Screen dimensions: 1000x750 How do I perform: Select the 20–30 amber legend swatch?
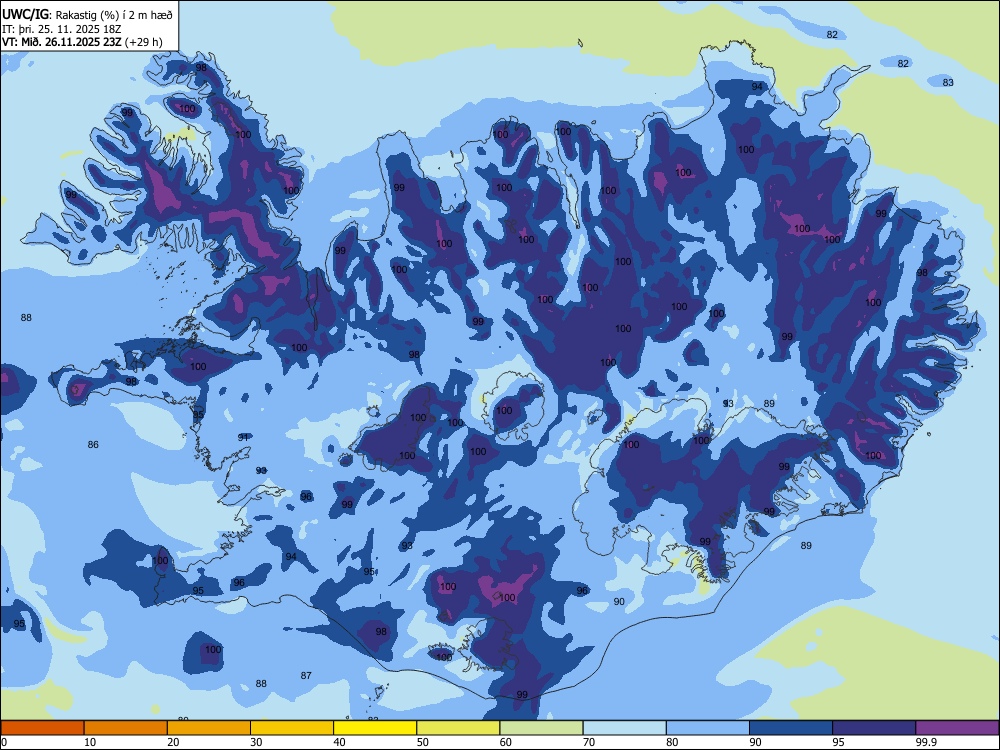[209, 728]
